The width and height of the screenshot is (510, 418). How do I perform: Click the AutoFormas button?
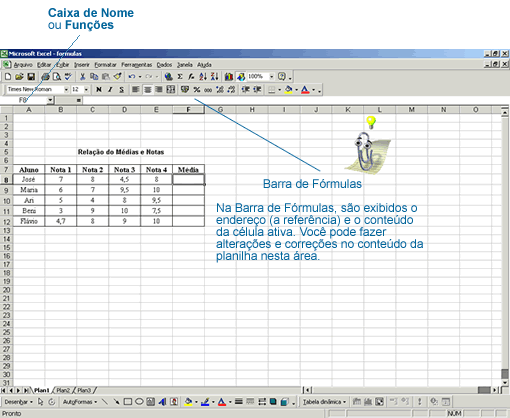point(80,402)
